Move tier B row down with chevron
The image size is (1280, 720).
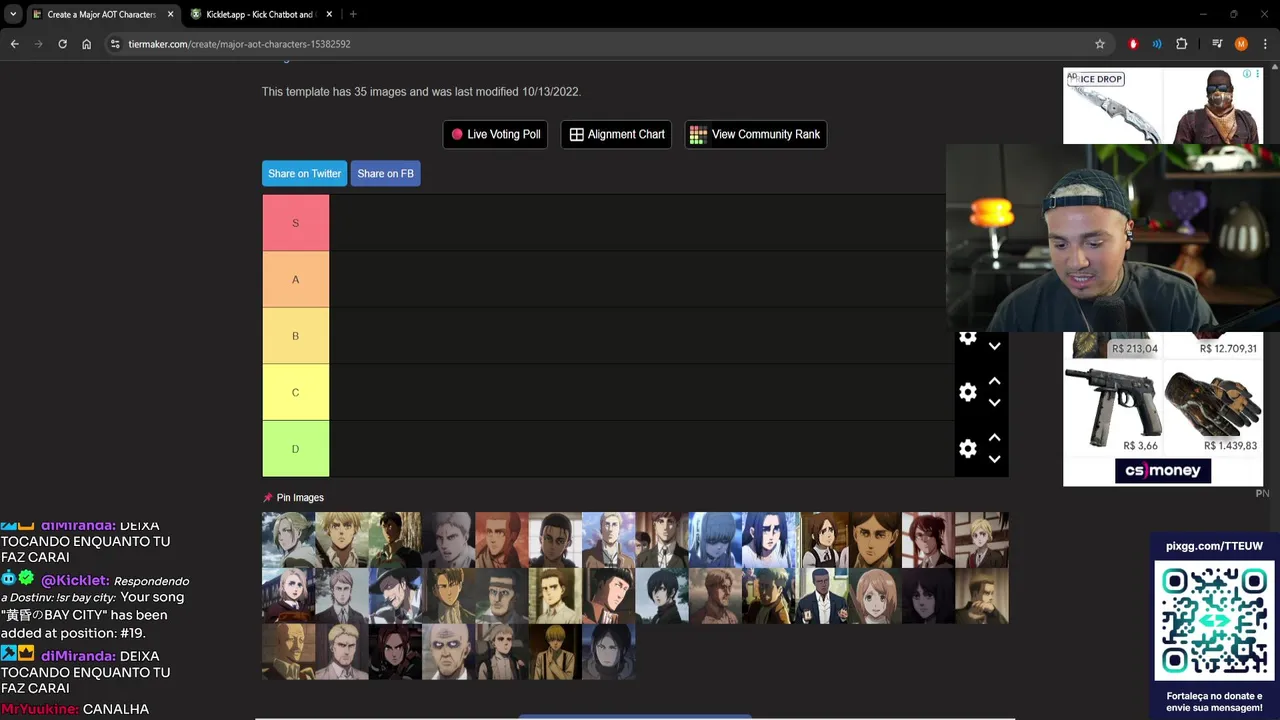995,346
